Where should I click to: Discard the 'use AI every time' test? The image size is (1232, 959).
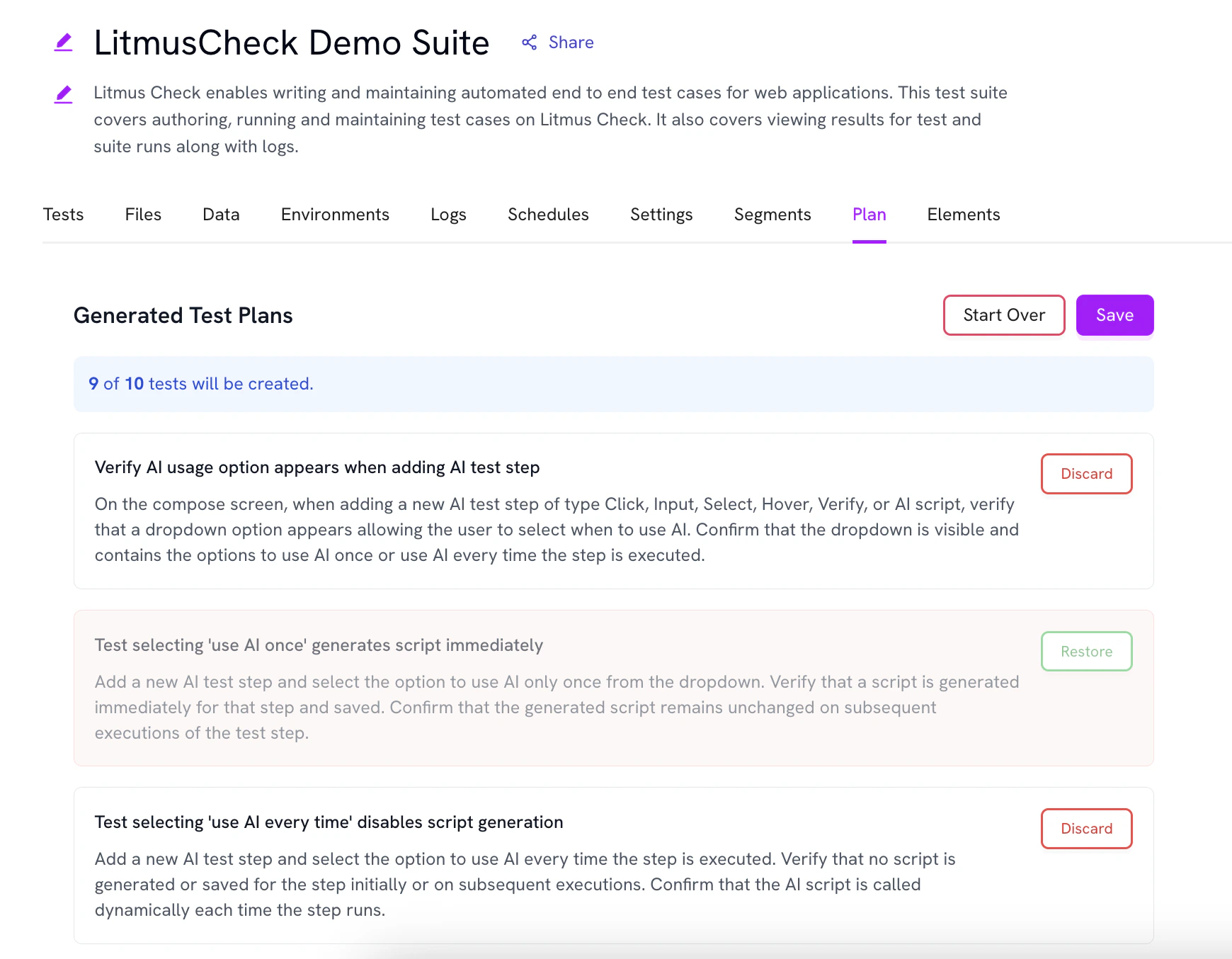click(1087, 829)
